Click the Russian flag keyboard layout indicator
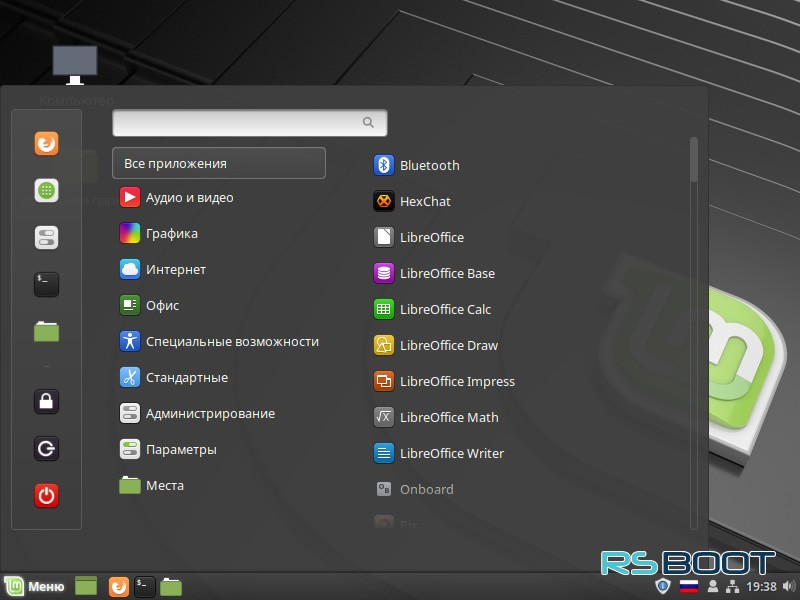Screen dimensions: 800x600 (689, 587)
